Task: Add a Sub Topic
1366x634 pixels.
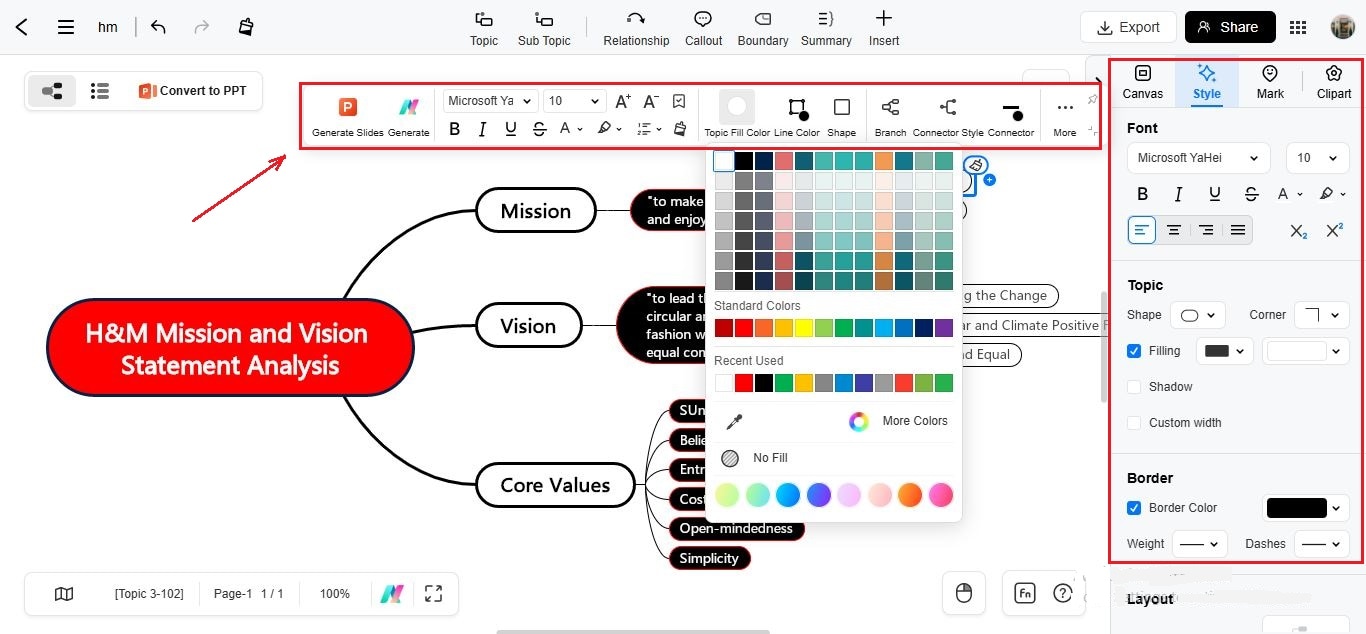Action: pos(544,28)
